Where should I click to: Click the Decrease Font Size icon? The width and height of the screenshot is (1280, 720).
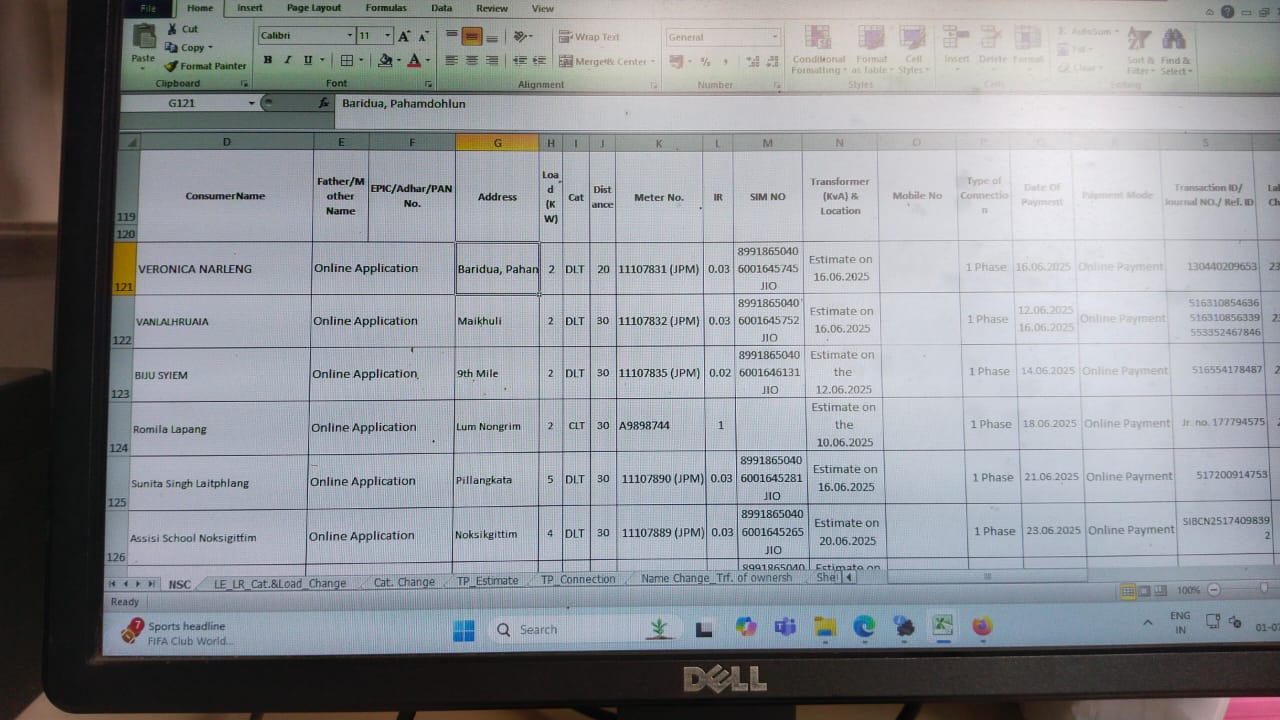(424, 36)
